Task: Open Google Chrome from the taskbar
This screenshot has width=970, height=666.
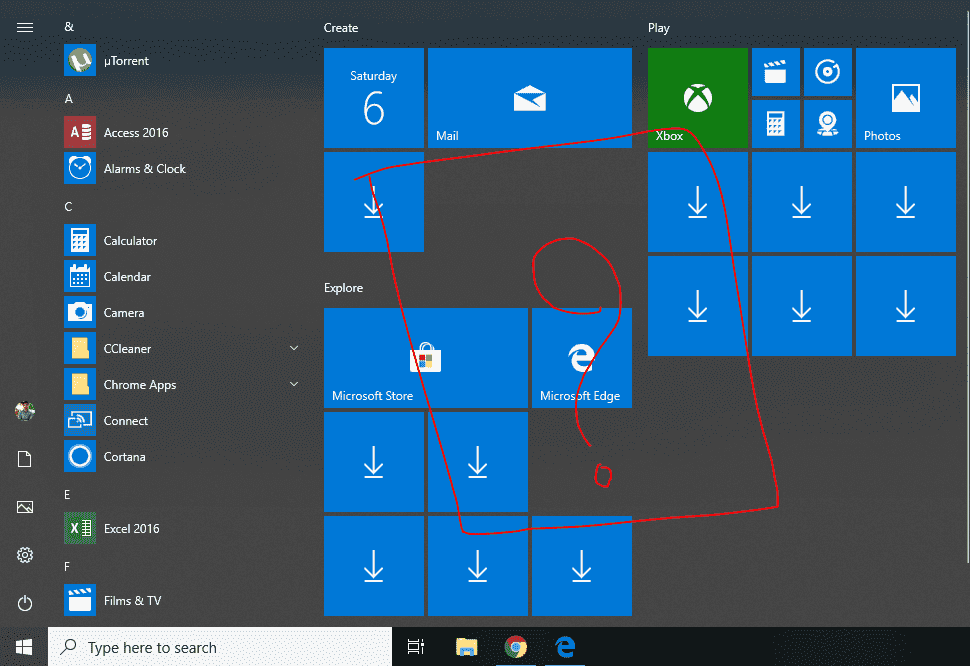Action: (x=516, y=647)
